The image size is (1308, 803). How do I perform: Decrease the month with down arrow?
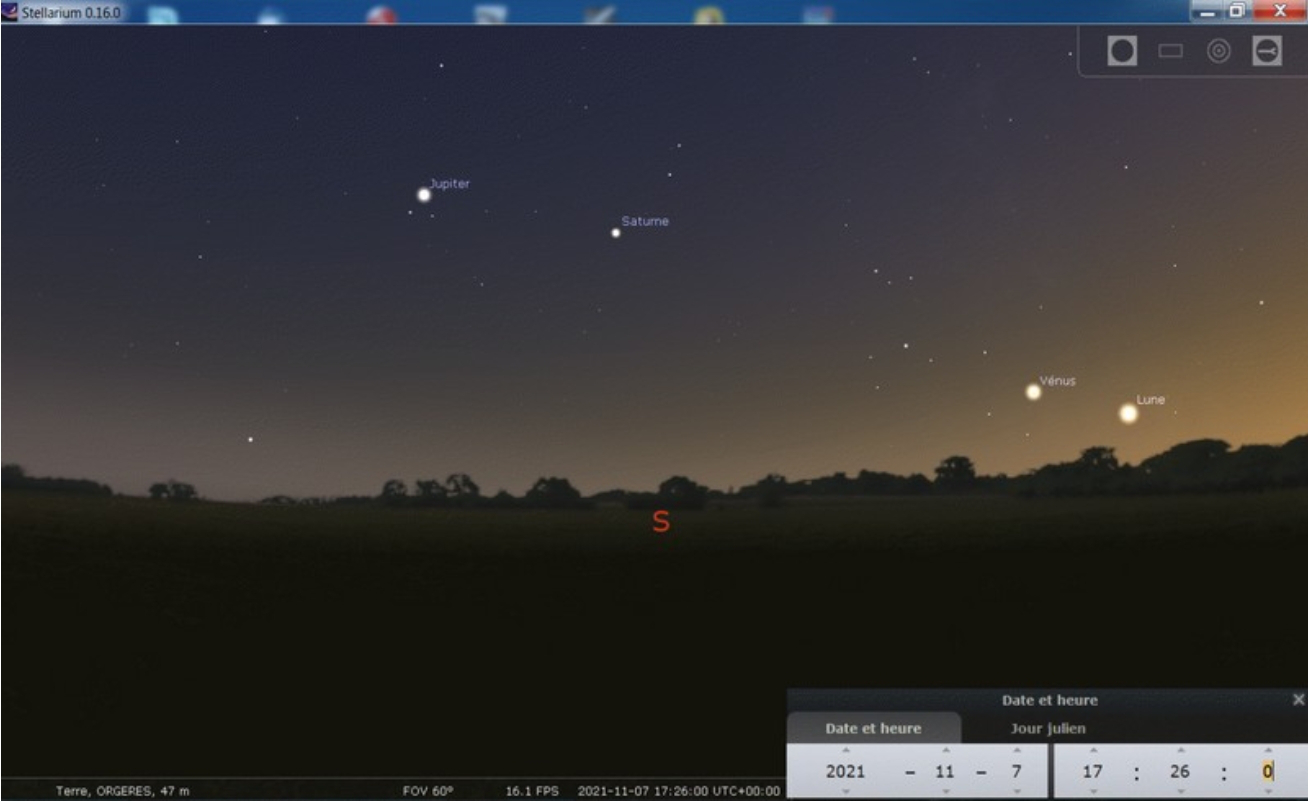(945, 791)
